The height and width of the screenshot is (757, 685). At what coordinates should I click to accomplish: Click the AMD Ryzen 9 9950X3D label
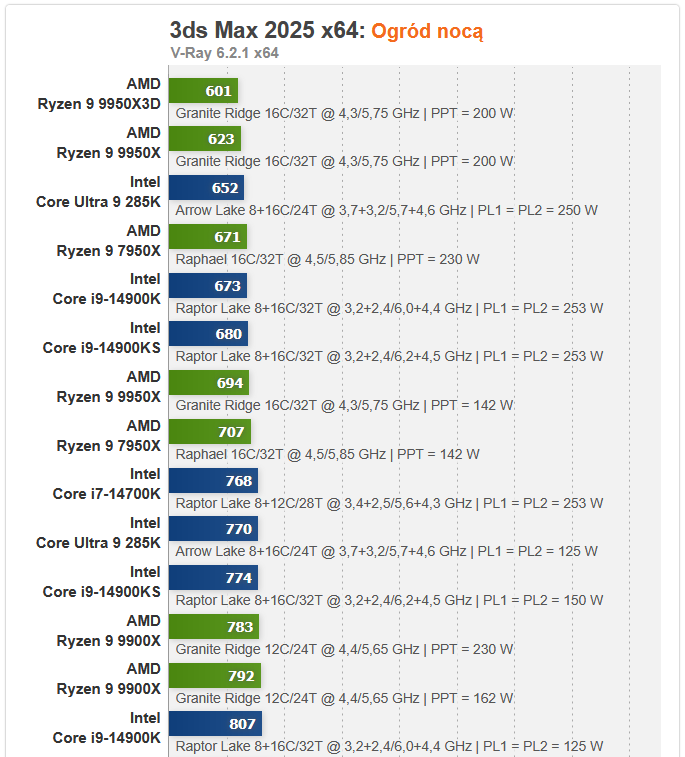[x=99, y=93]
